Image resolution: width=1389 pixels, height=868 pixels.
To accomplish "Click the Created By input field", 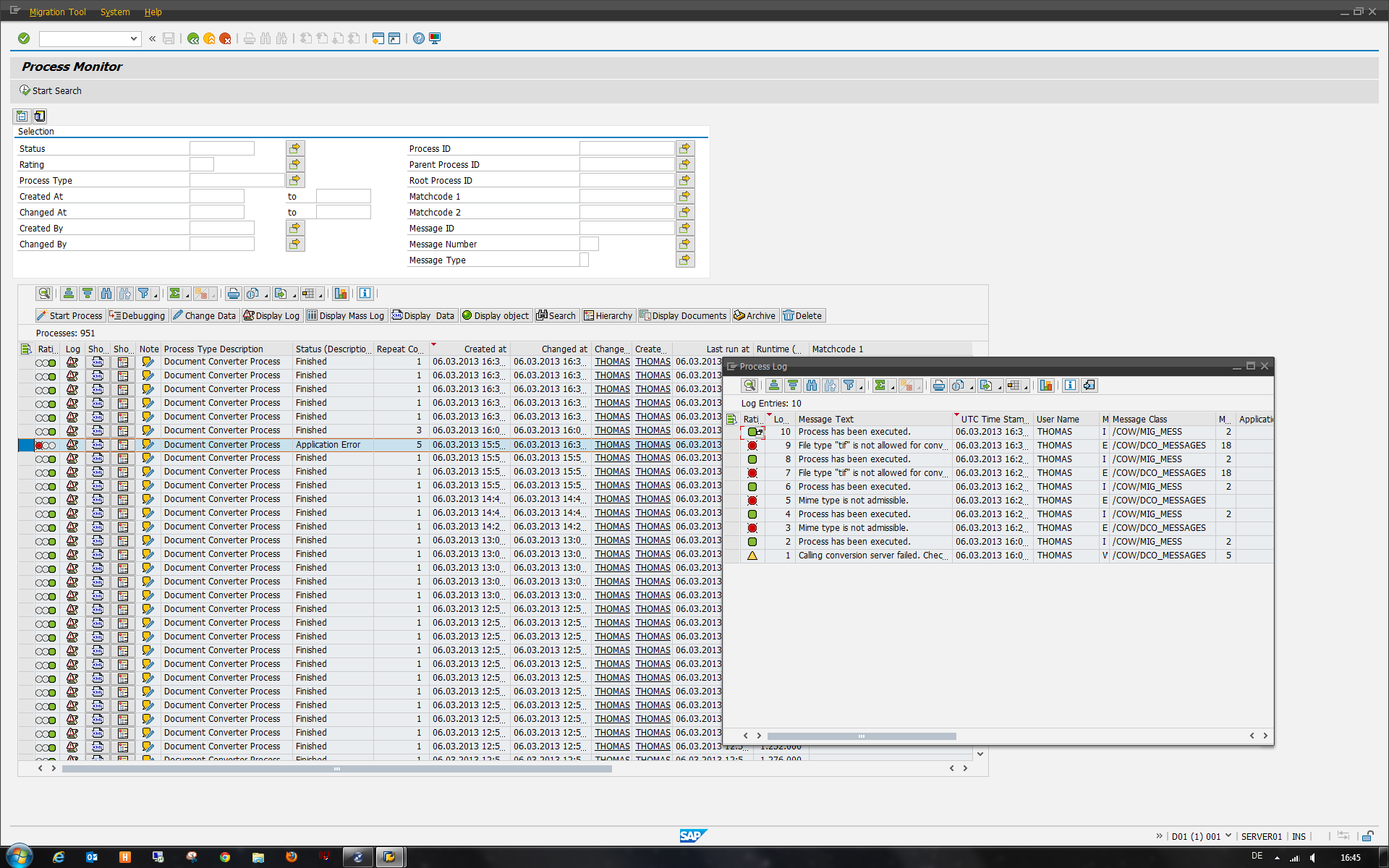I will [221, 228].
